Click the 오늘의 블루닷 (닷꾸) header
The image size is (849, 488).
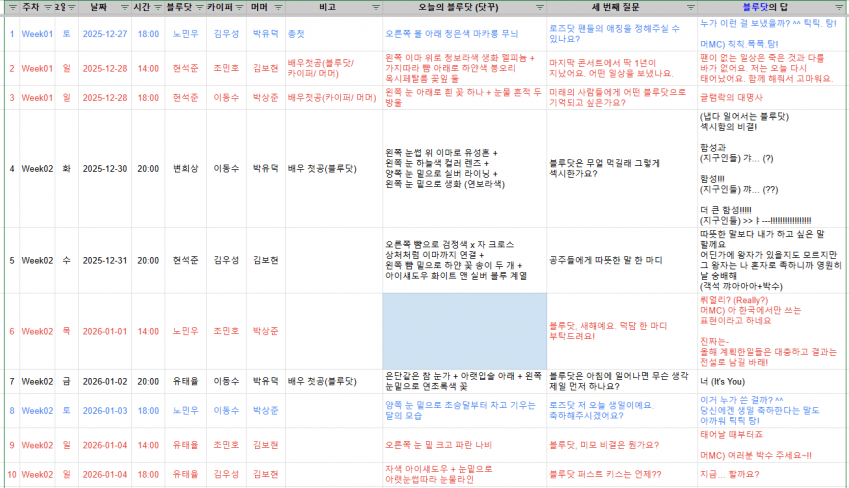tap(459, 8)
